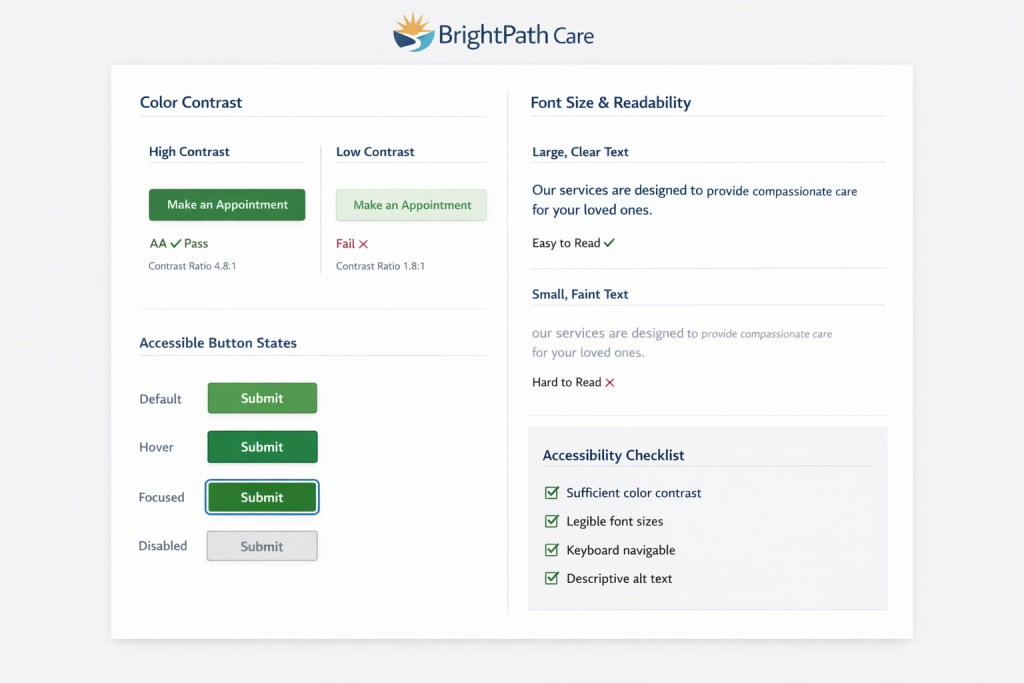1024x683 pixels.
Task: Click the green checkmark beside AA Pass
Action: coord(175,243)
